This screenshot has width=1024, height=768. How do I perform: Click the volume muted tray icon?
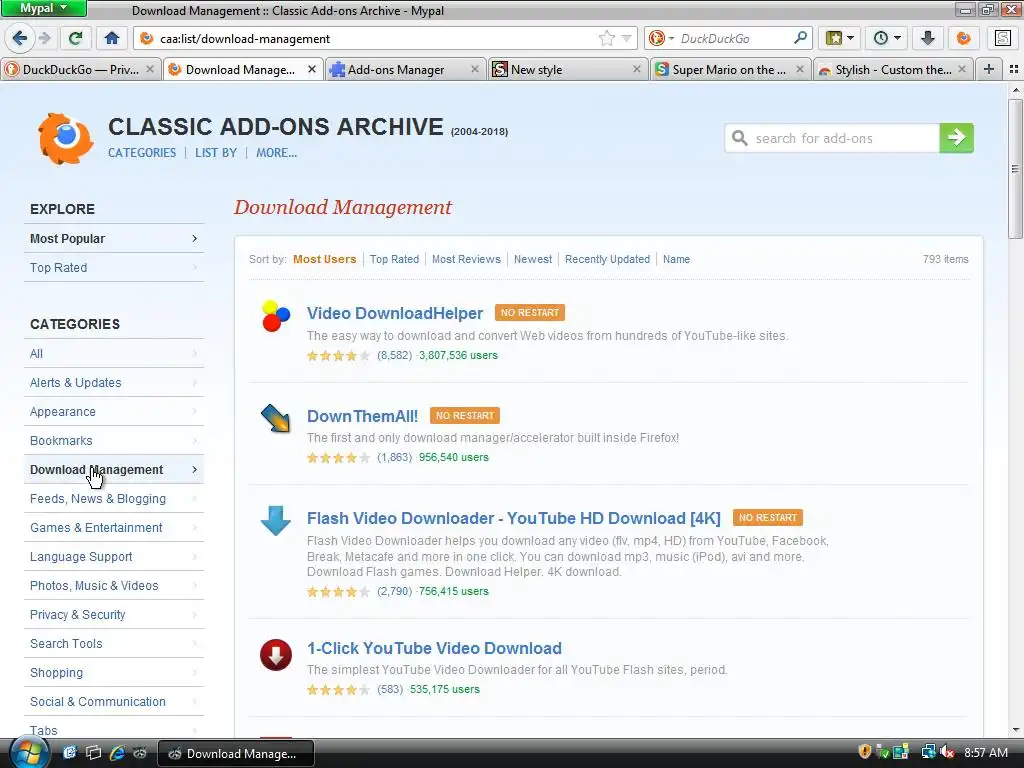[947, 752]
